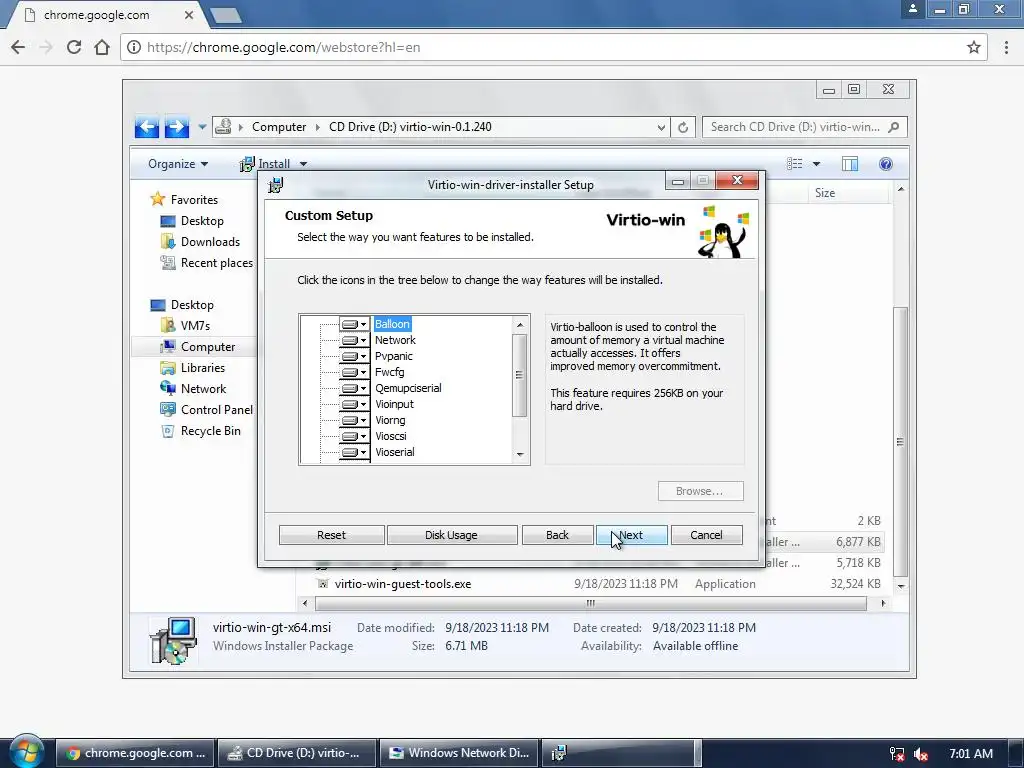Select the Pvpanic feature label
The width and height of the screenshot is (1024, 768).
[393, 356]
